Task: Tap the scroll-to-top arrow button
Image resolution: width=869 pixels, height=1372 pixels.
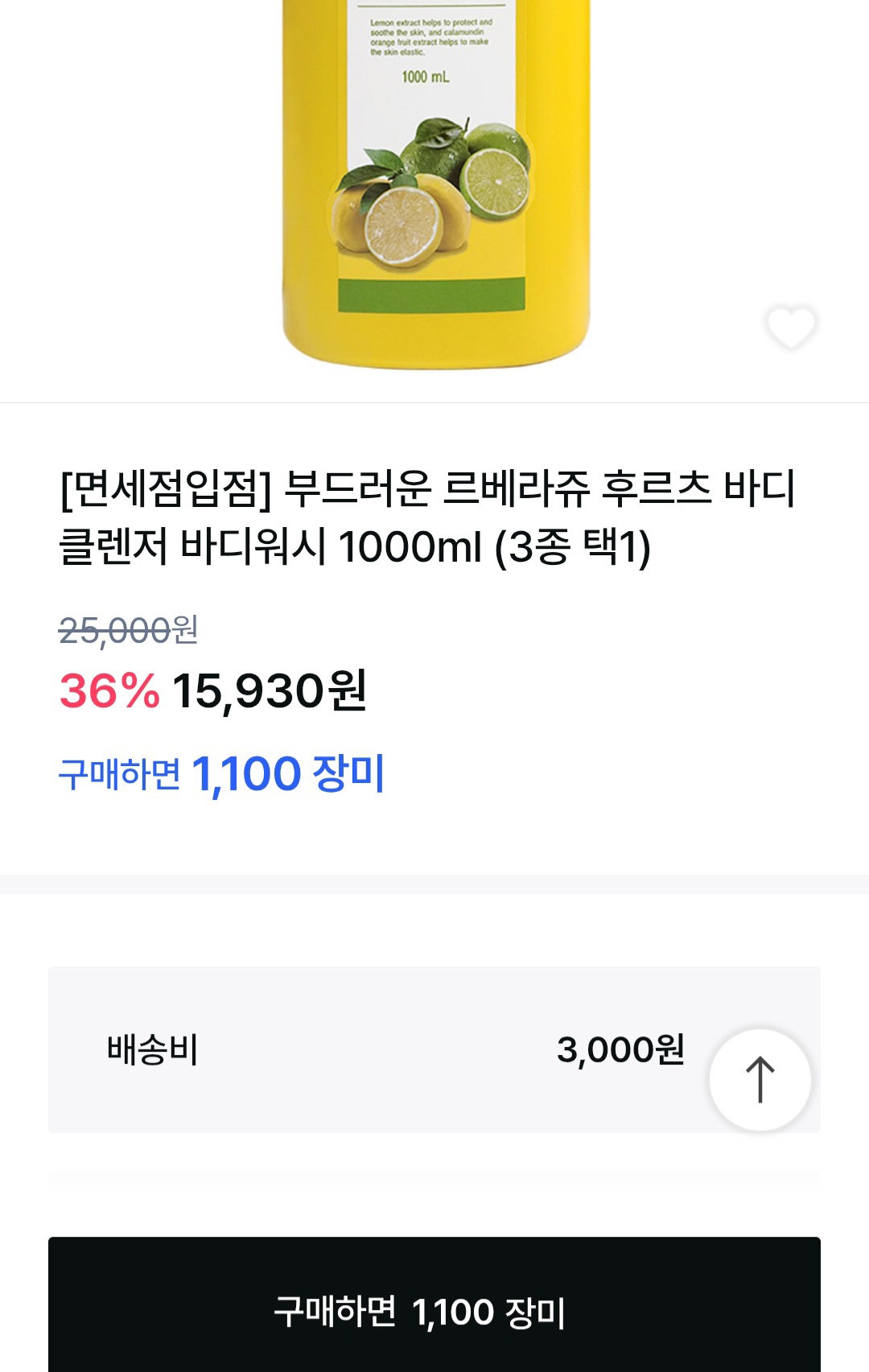Action: [760, 1080]
